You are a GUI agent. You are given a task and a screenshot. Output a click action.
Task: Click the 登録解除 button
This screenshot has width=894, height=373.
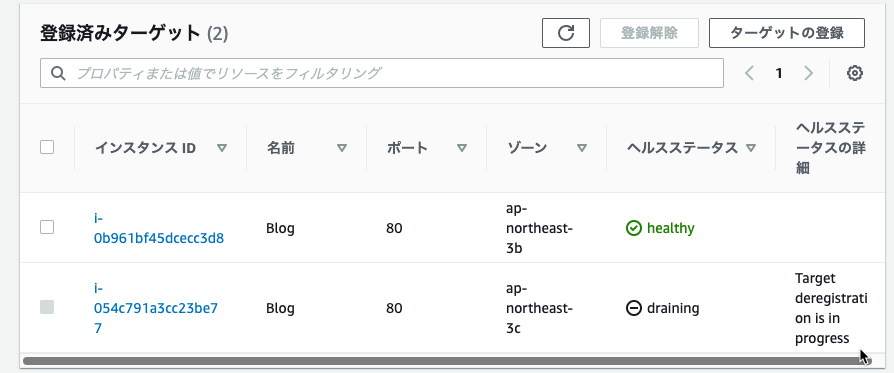[649, 33]
